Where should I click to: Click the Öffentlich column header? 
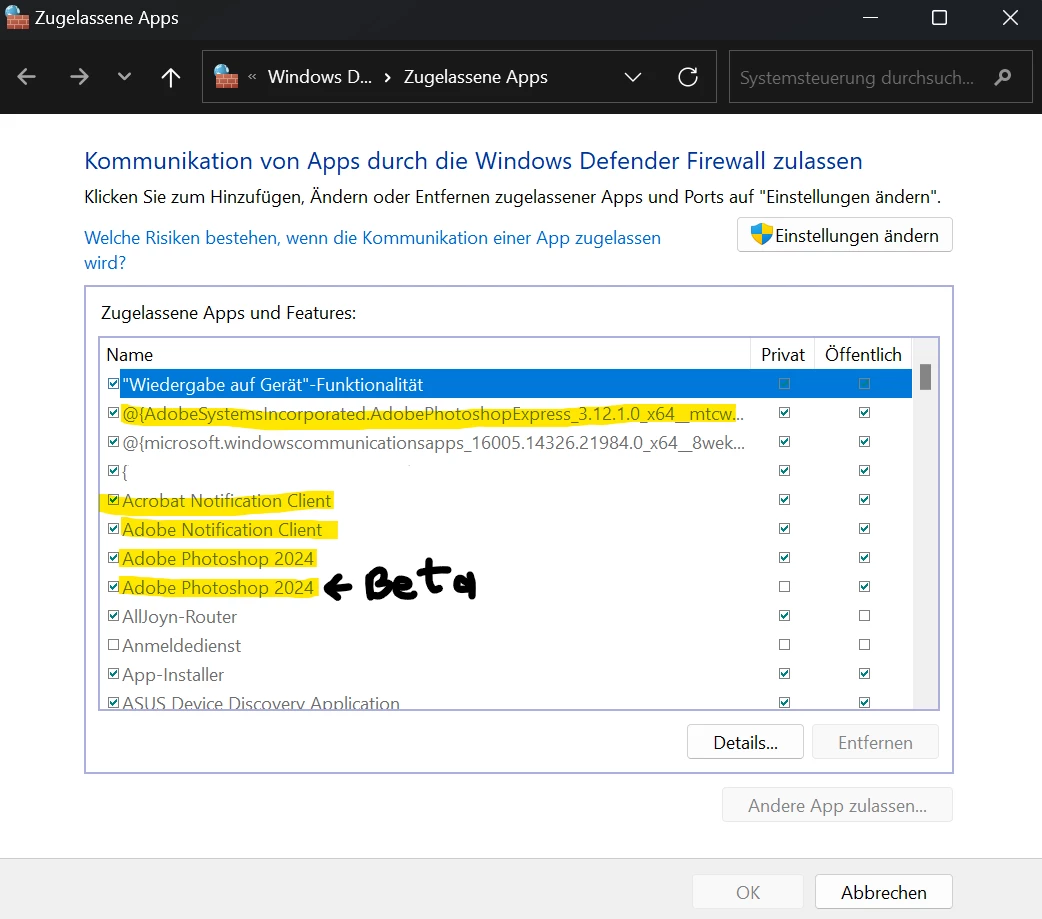click(x=863, y=354)
